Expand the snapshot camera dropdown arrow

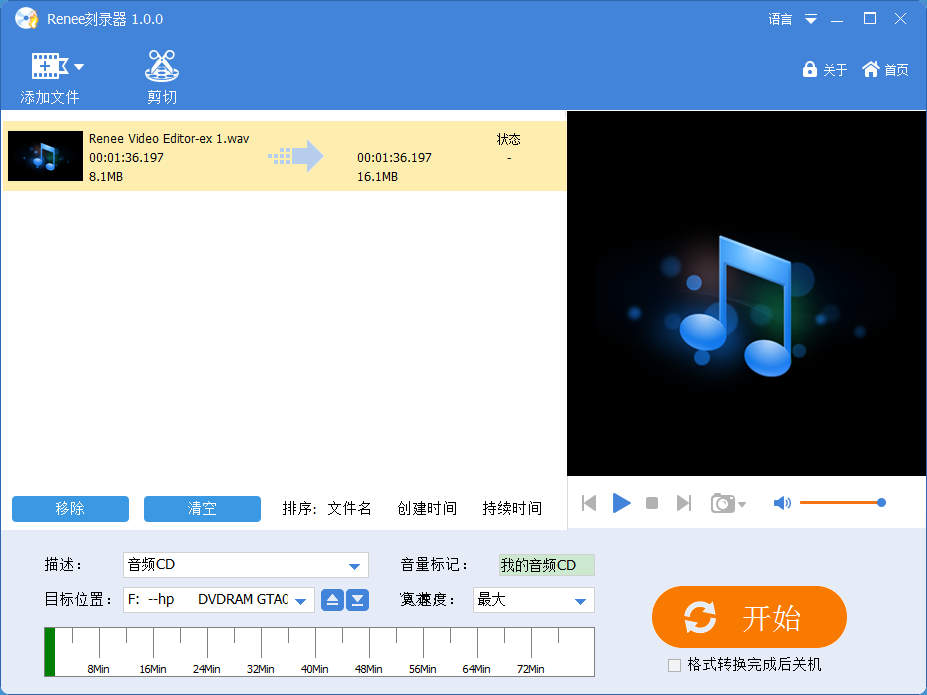tap(742, 505)
